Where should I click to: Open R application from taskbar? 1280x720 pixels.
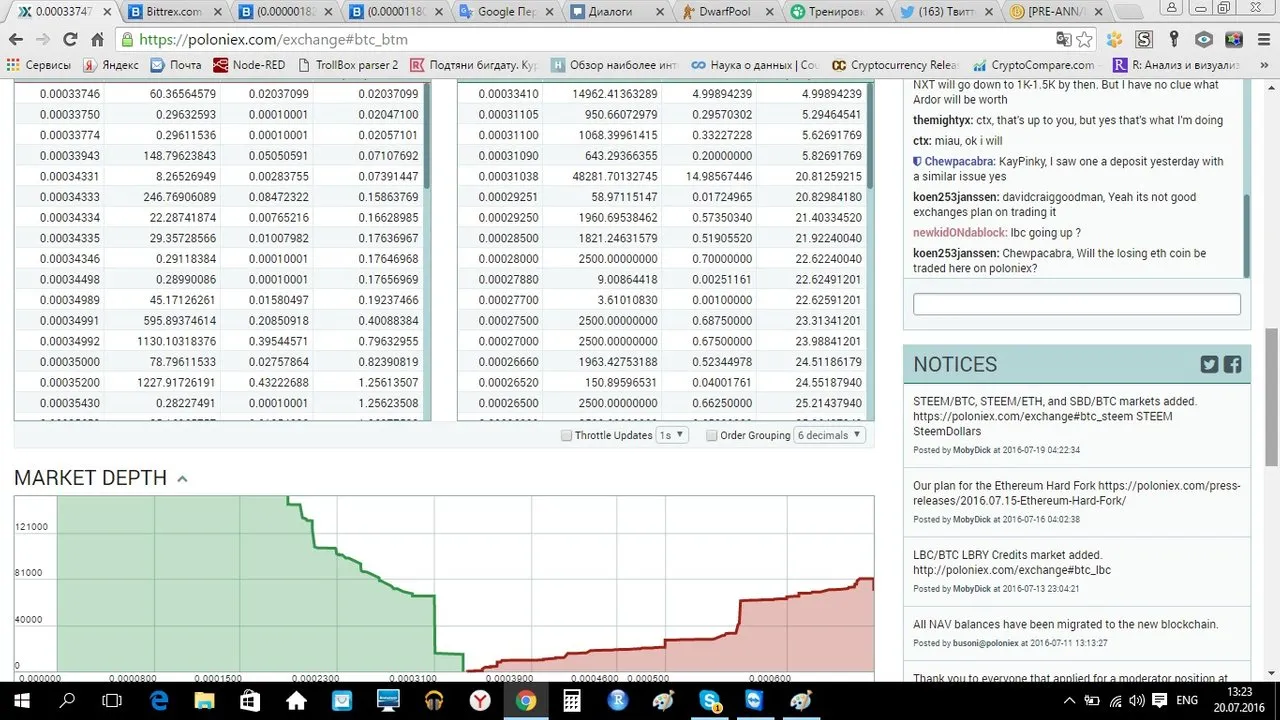(618, 701)
